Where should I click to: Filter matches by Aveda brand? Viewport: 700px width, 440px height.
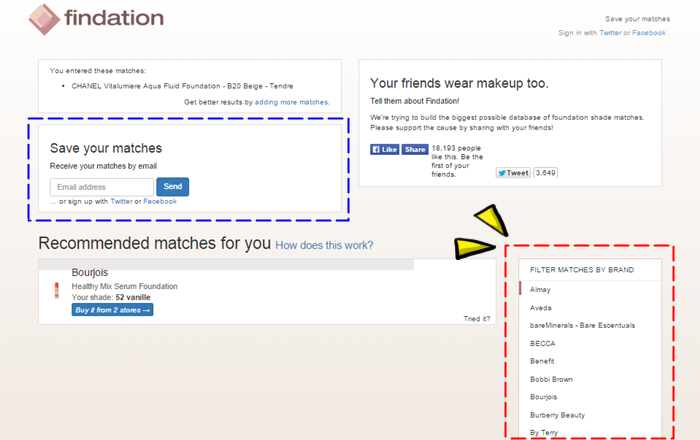click(541, 308)
